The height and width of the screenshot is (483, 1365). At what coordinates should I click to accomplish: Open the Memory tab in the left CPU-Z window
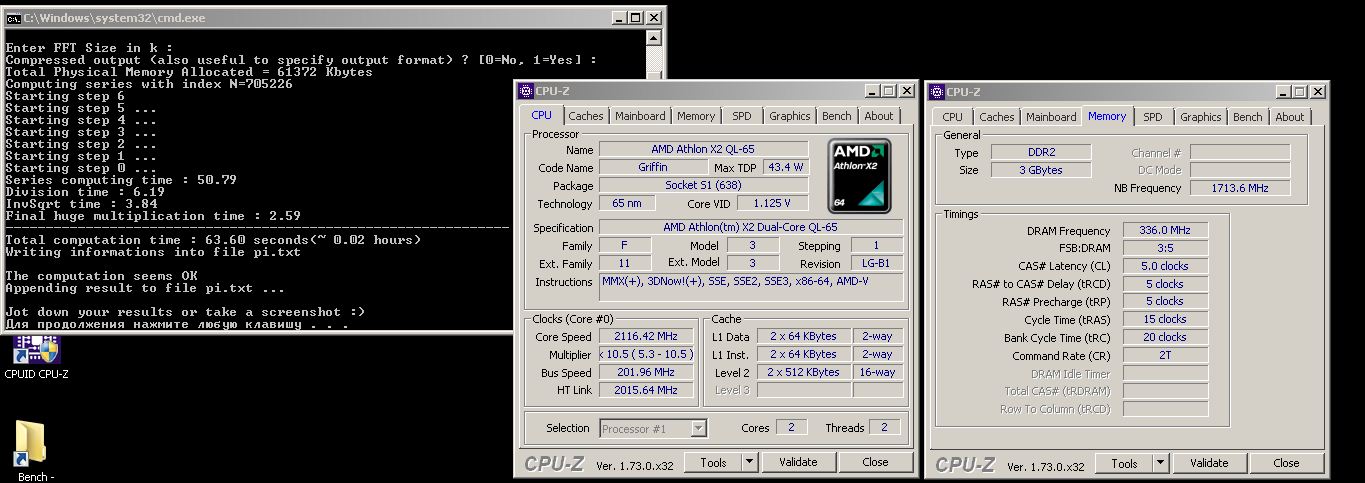[x=696, y=116]
